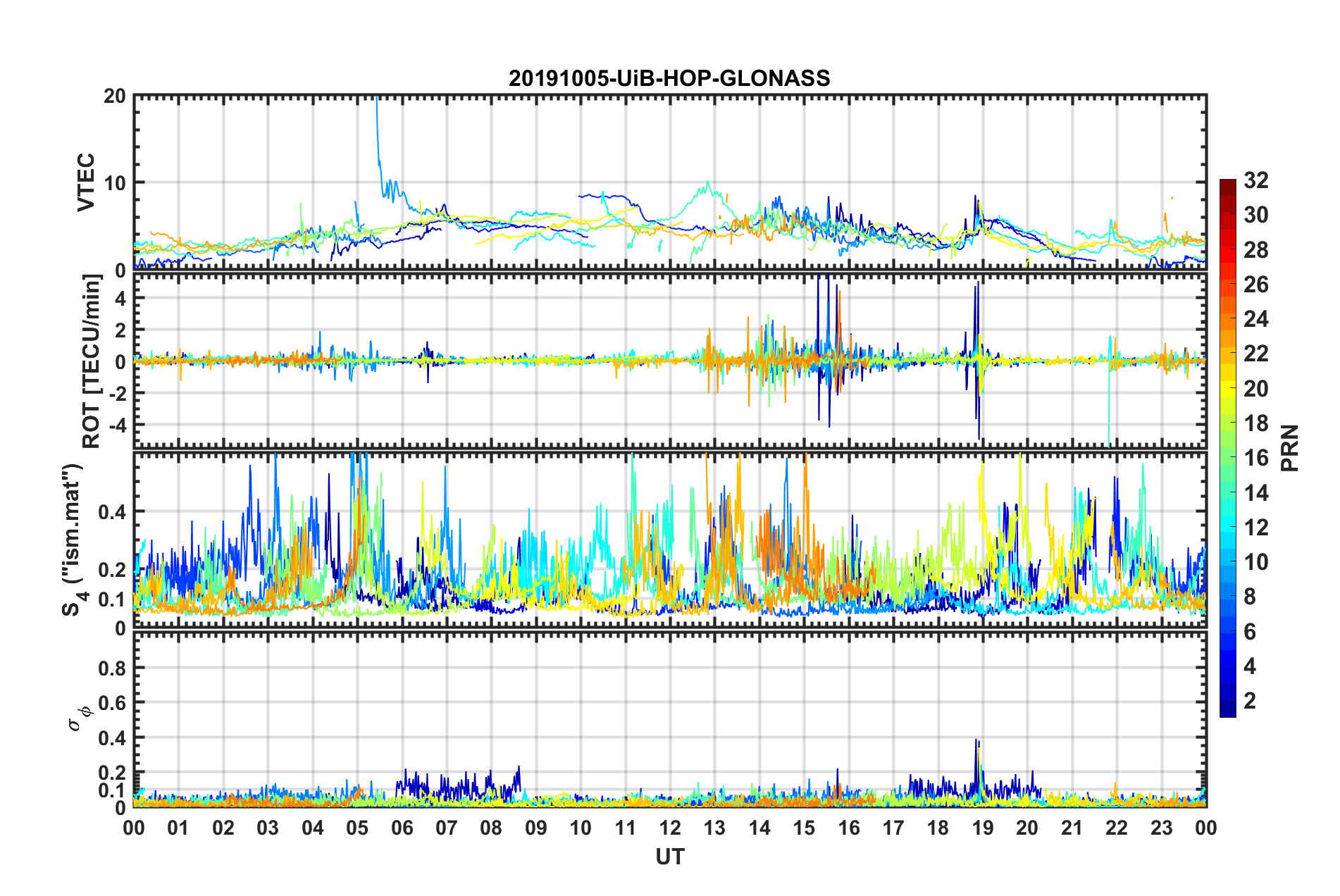Click UT axis tick label 15
This screenshot has width=1340, height=896.
(804, 828)
